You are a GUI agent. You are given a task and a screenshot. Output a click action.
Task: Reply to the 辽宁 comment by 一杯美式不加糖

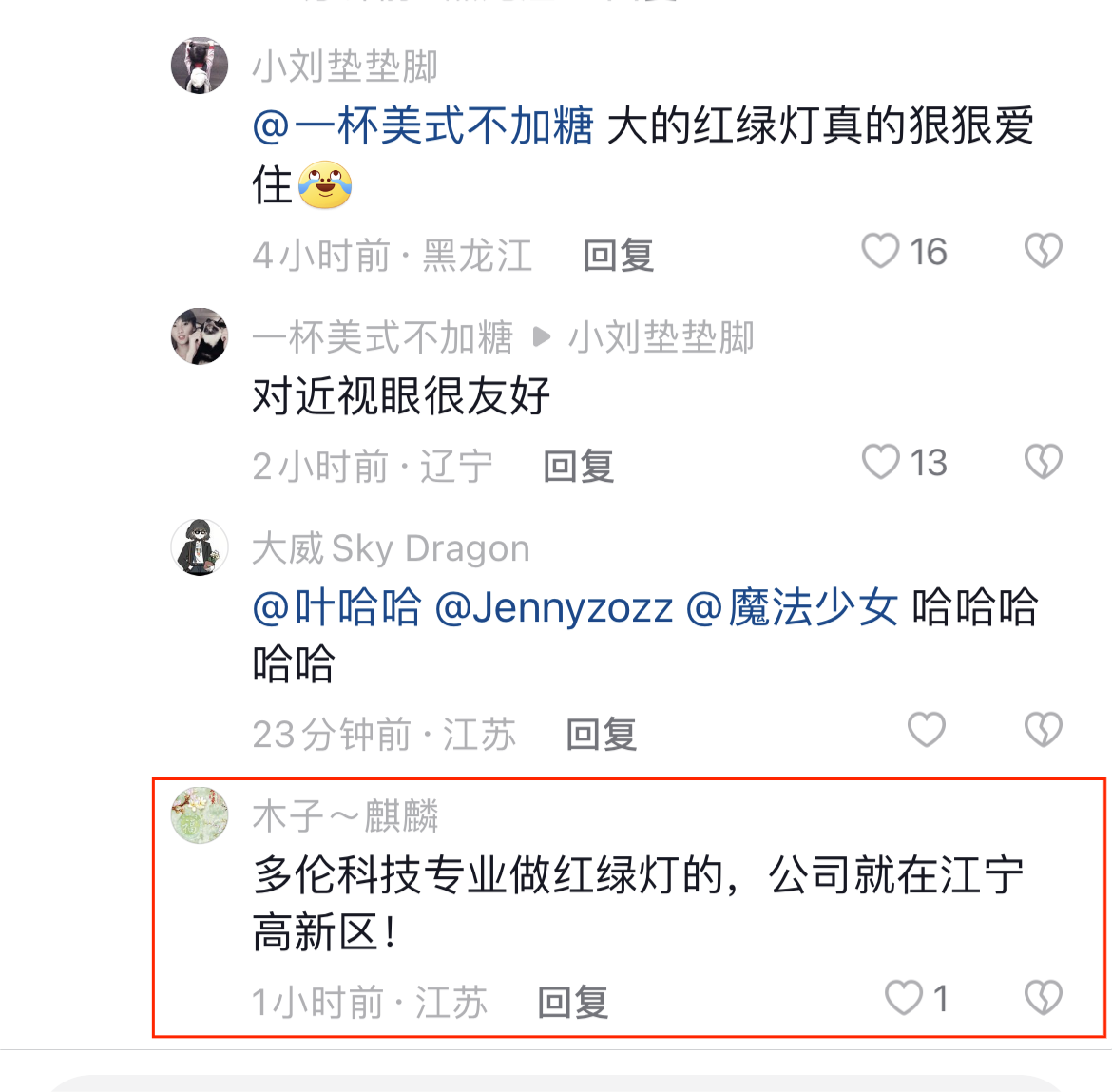578,467
